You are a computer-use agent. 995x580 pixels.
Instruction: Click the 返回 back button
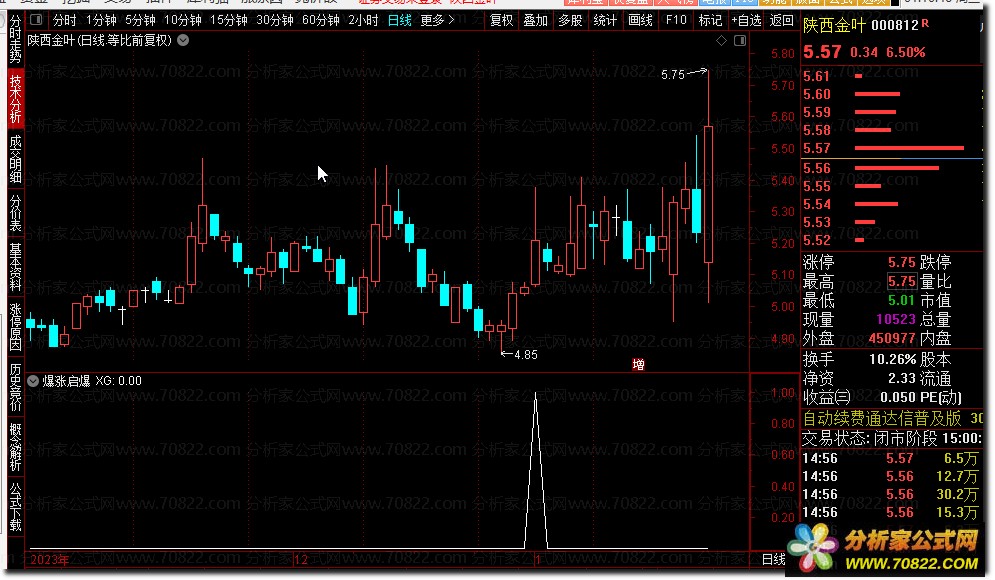pos(781,20)
